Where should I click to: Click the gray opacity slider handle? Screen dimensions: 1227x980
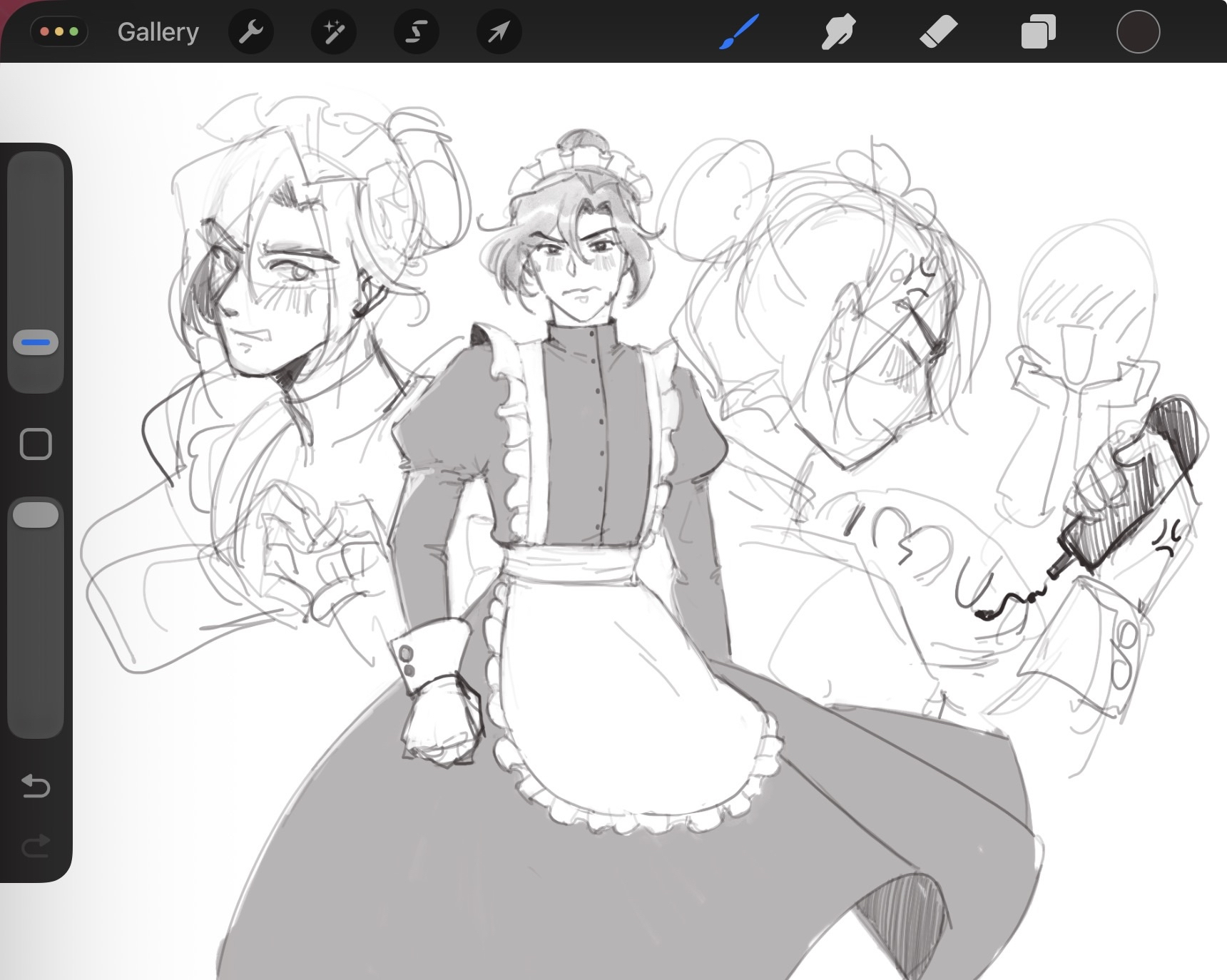click(36, 515)
